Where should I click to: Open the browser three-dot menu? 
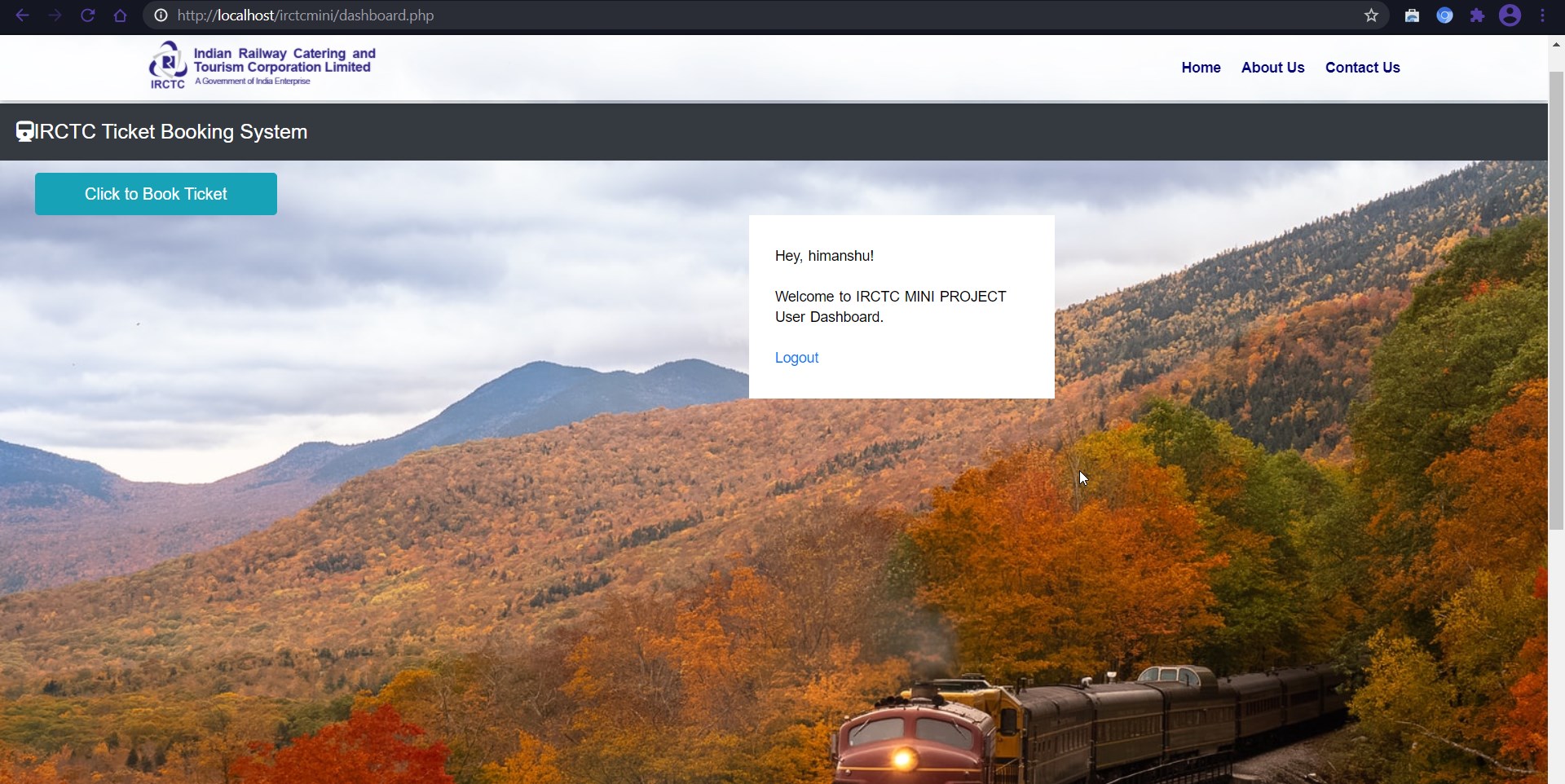click(x=1543, y=15)
